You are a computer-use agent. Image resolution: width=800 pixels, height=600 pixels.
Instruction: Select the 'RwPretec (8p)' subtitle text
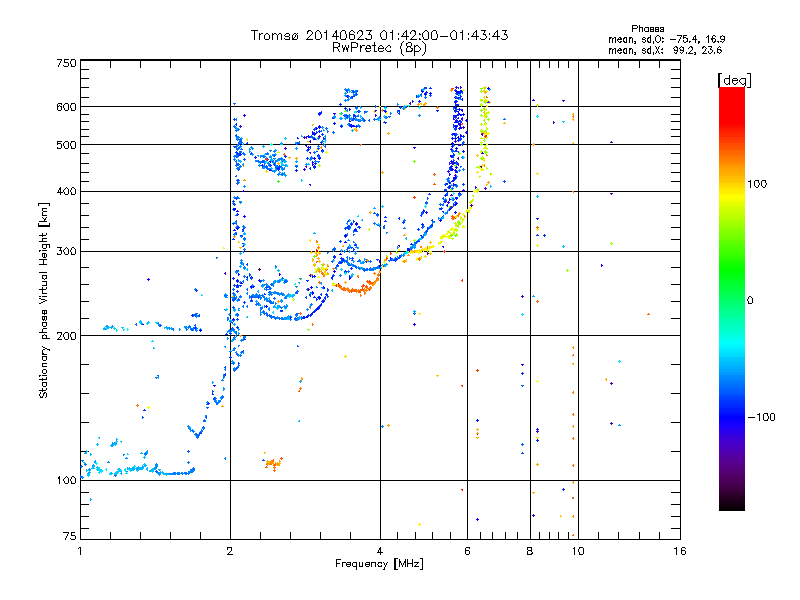(x=380, y=48)
